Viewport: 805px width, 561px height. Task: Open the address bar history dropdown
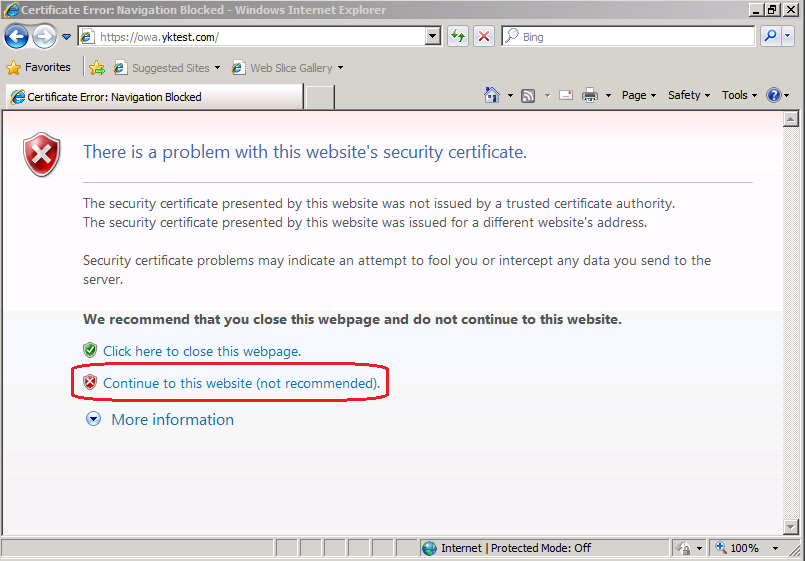pyautogui.click(x=433, y=37)
